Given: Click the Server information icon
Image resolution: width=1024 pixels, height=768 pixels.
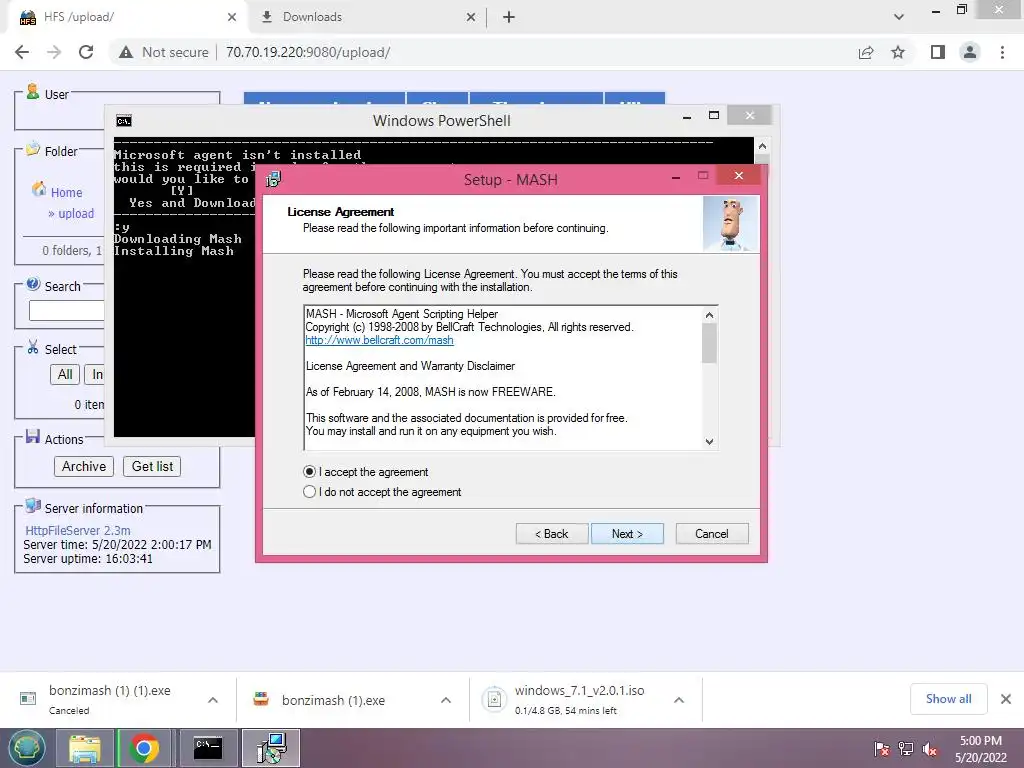Looking at the screenshot, I should pos(33,505).
